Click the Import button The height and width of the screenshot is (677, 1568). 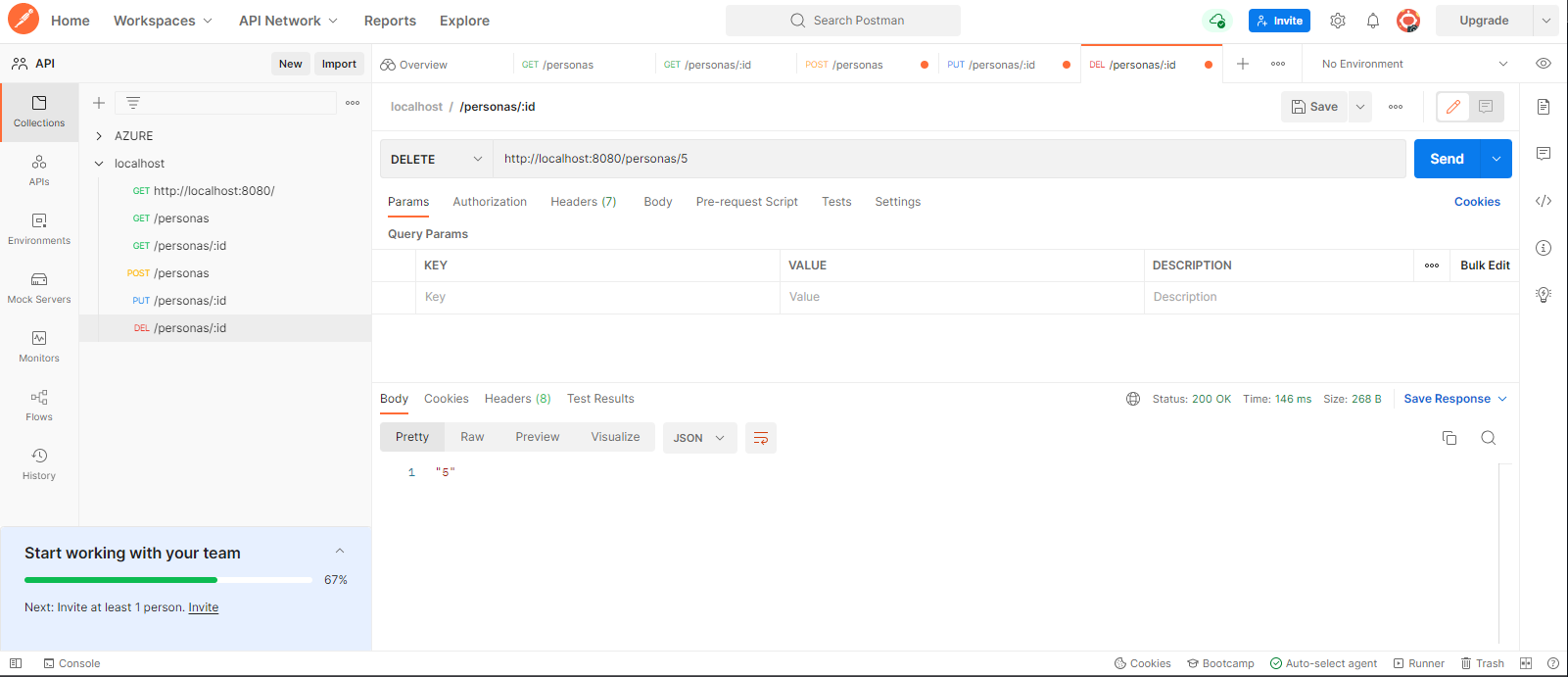339,64
